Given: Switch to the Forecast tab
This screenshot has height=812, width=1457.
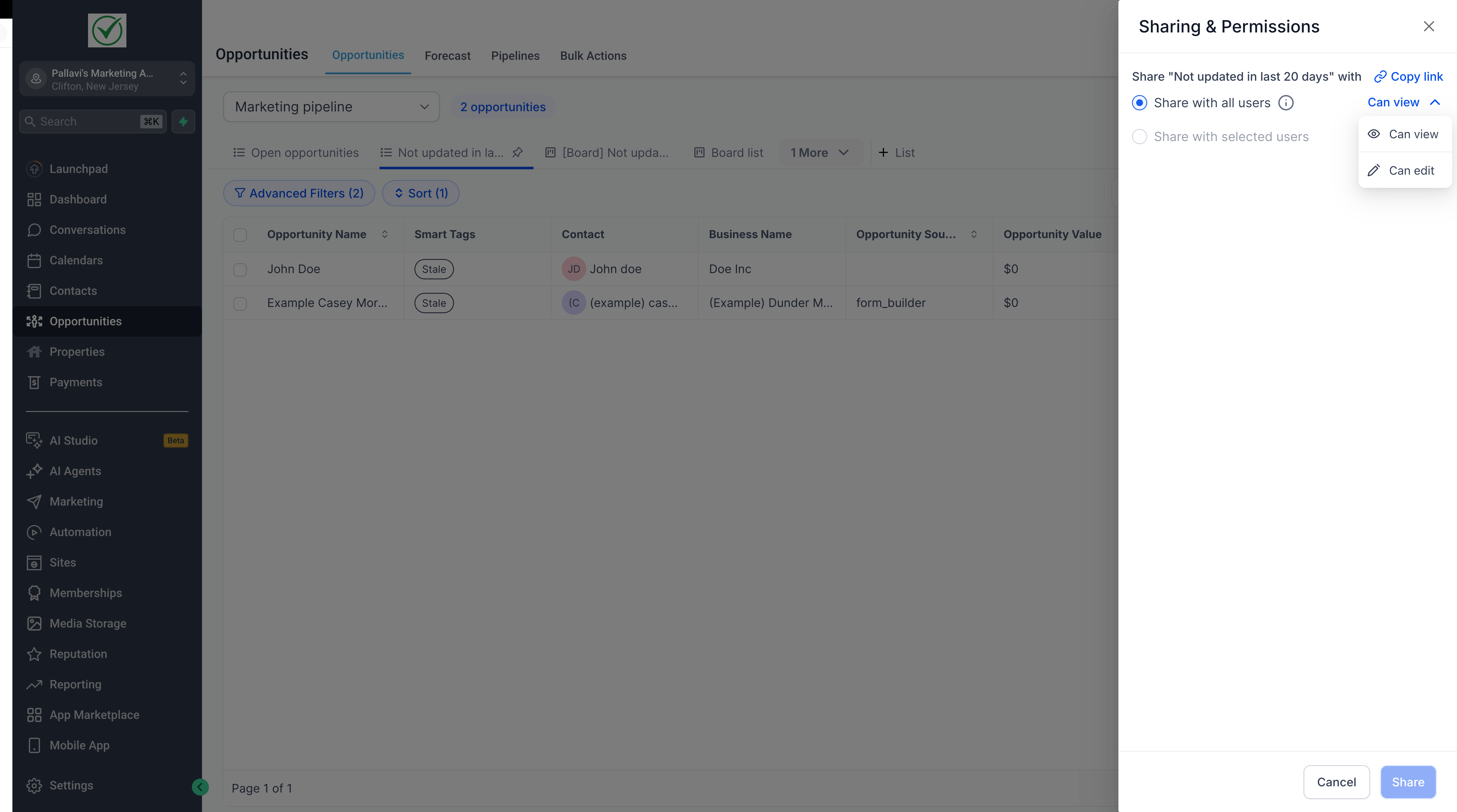Looking at the screenshot, I should tap(447, 55).
